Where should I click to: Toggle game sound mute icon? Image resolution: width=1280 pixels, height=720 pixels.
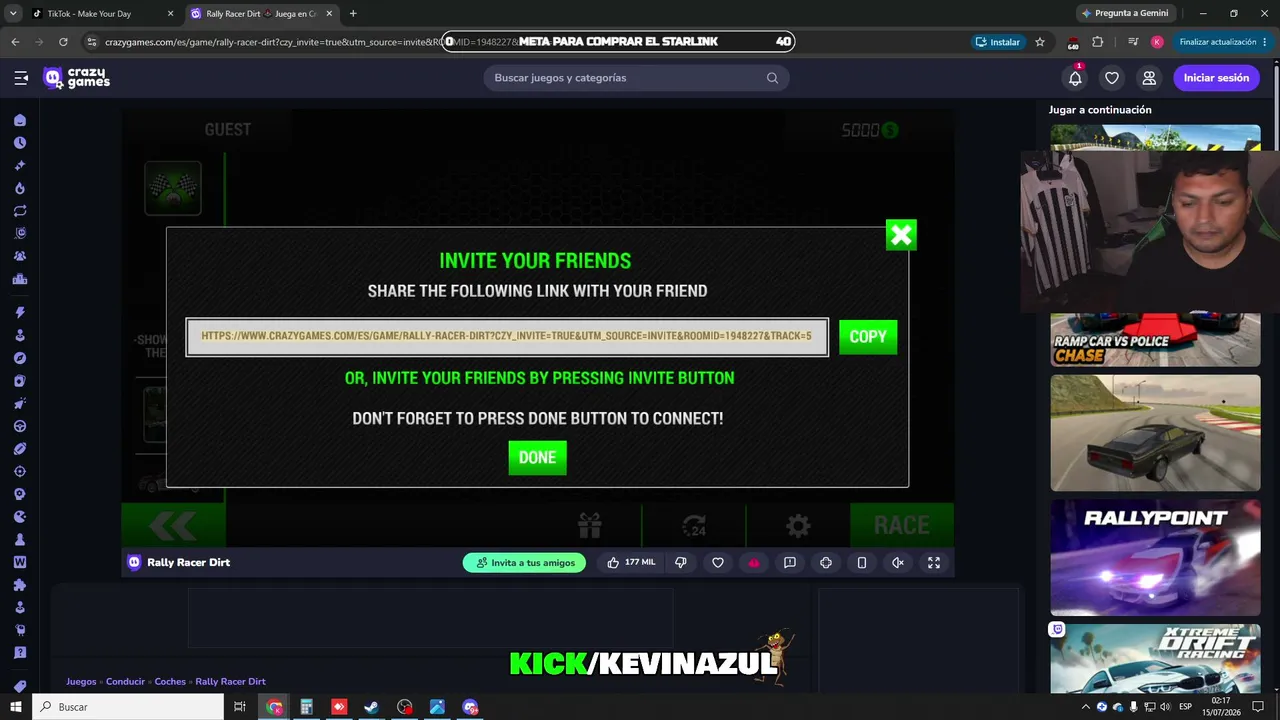(x=898, y=563)
